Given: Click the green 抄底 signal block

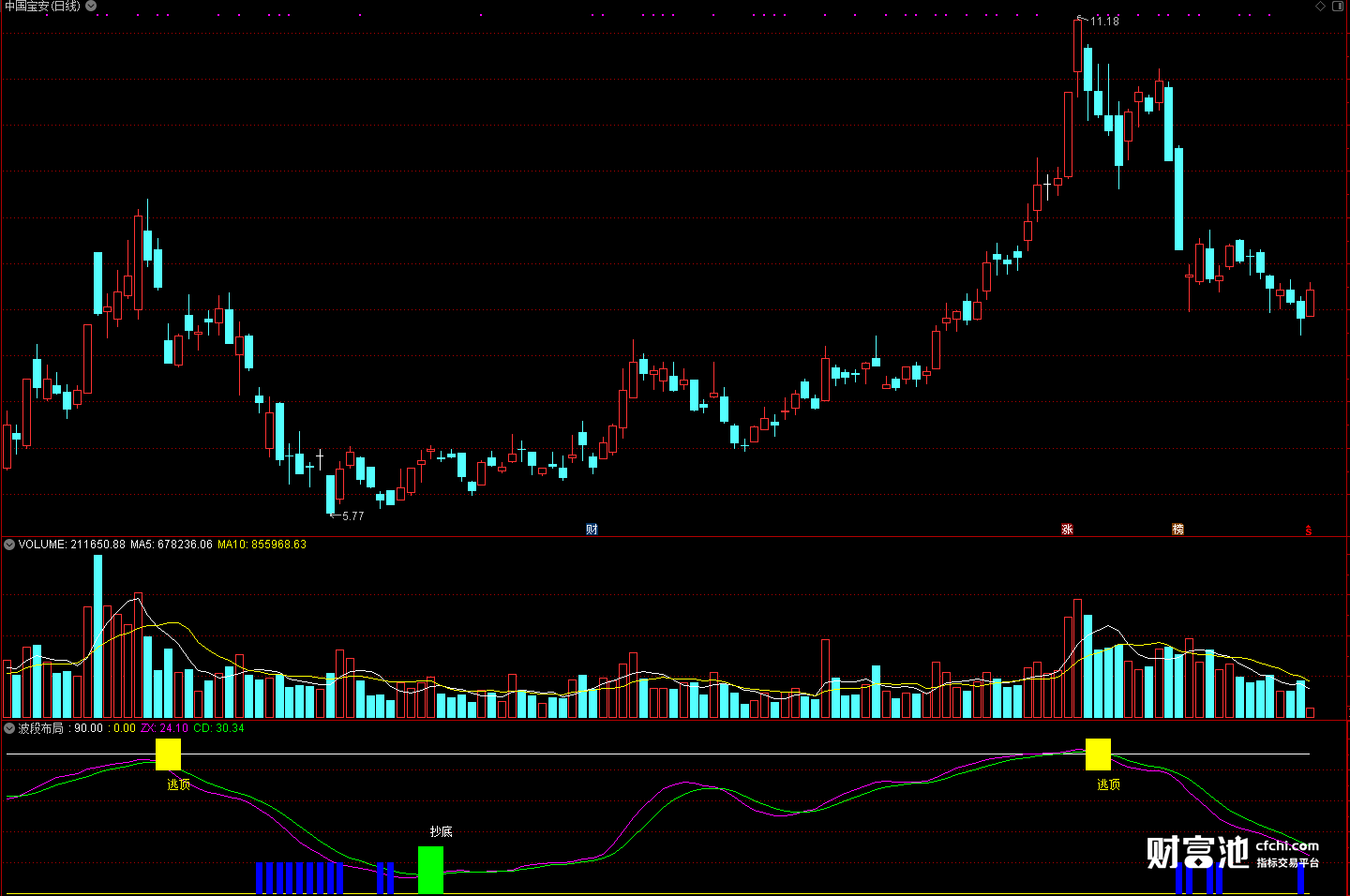Looking at the screenshot, I should 430,870.
